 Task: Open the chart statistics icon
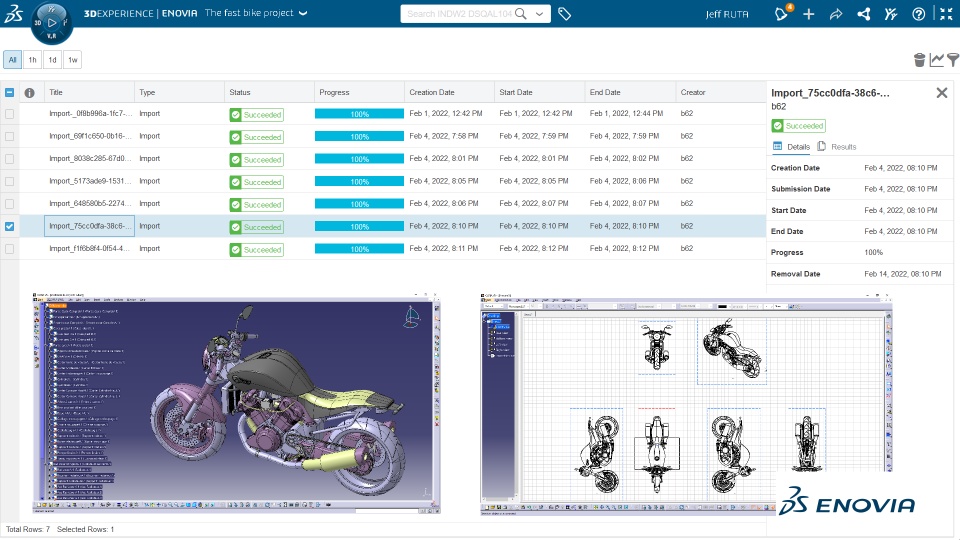[x=936, y=59]
